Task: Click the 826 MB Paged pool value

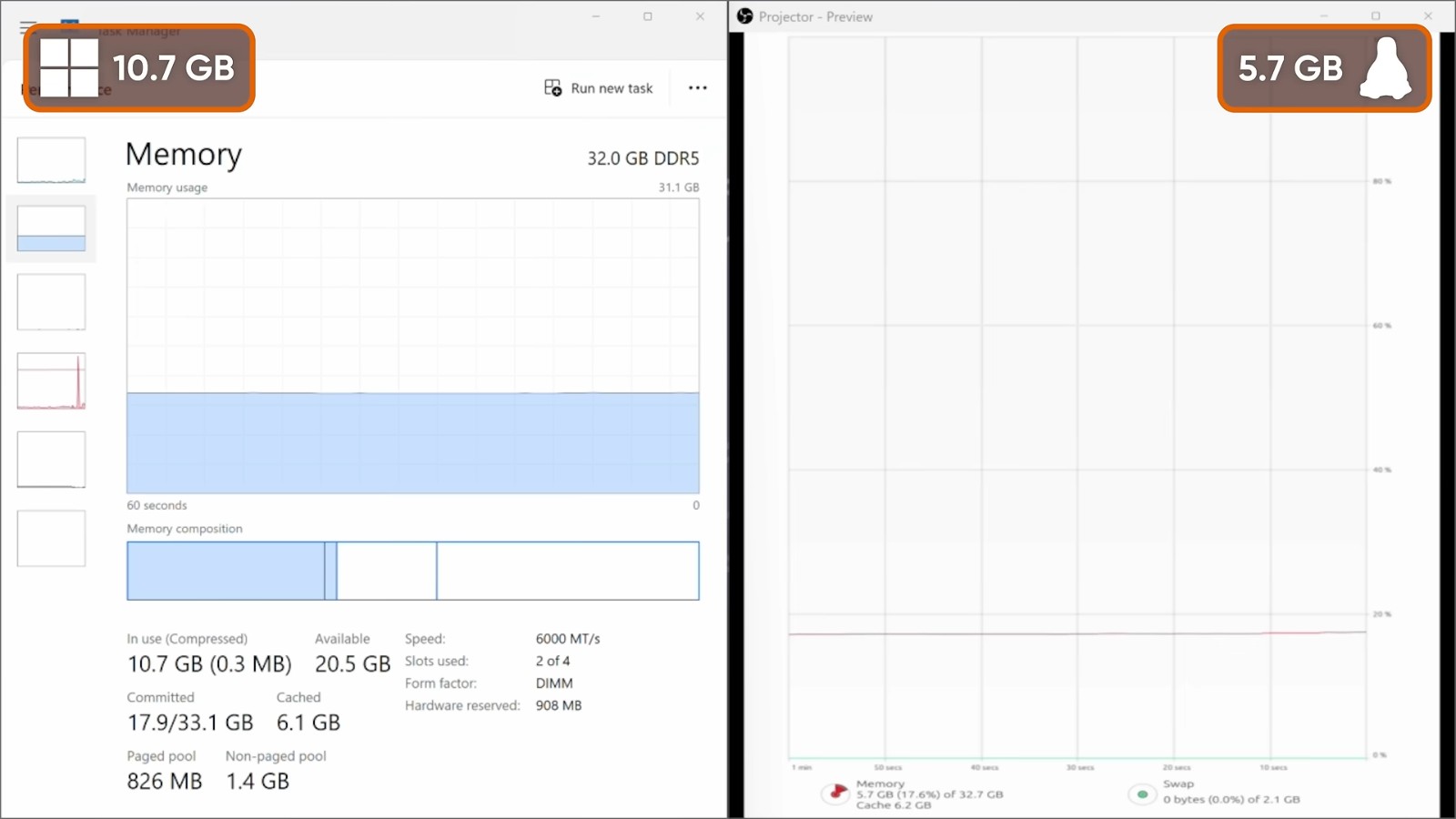Action: point(165,782)
